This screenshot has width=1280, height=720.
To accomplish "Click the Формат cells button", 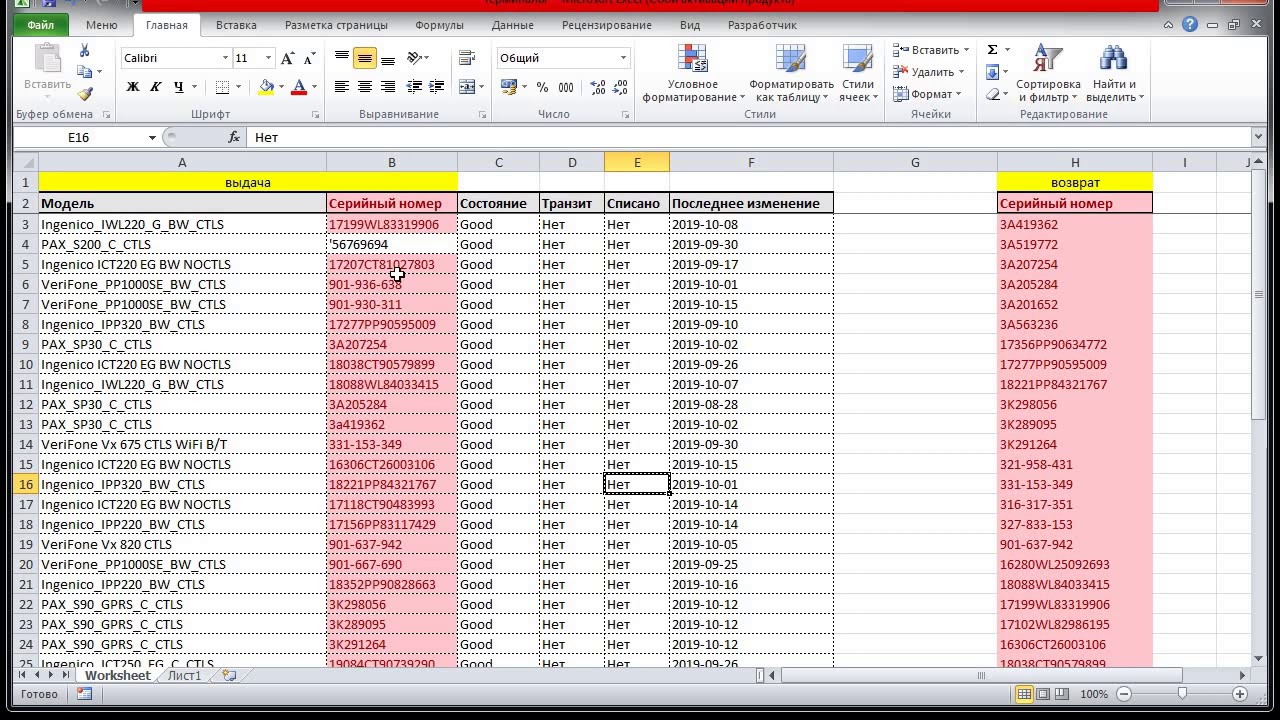I will pos(927,94).
